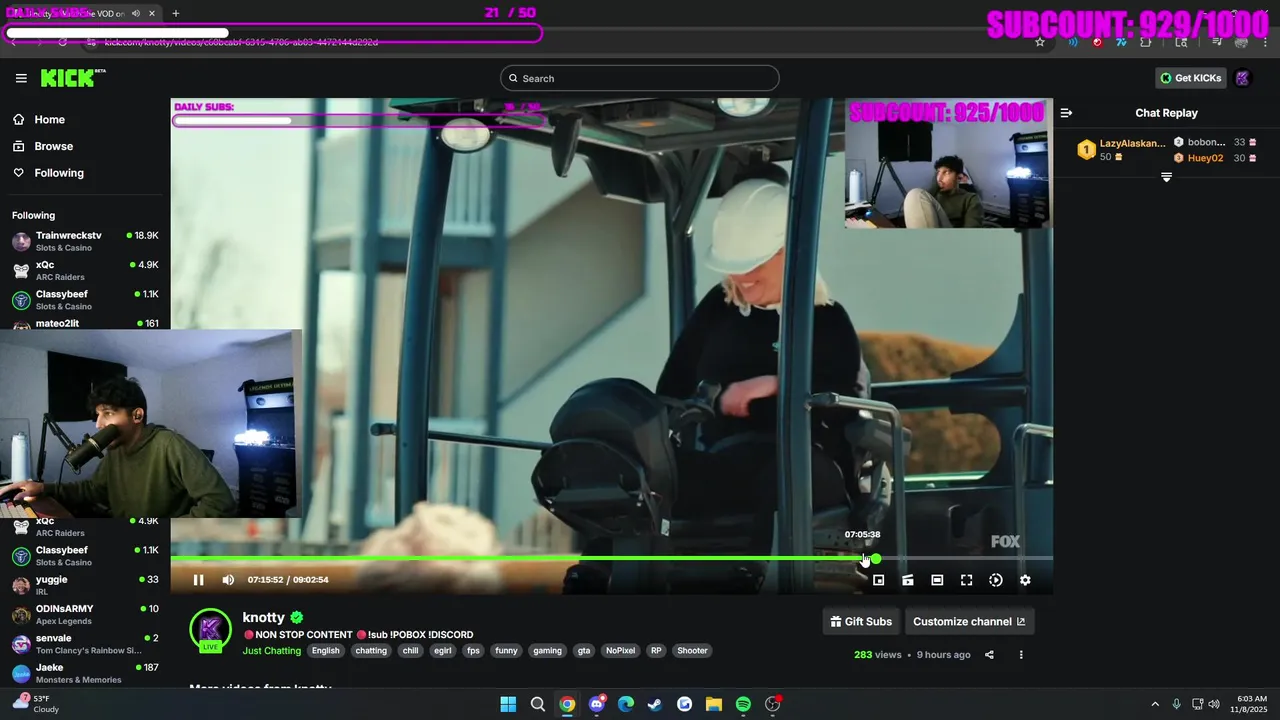1280x720 pixels.
Task: Click the Gift Subs button
Action: click(x=861, y=622)
